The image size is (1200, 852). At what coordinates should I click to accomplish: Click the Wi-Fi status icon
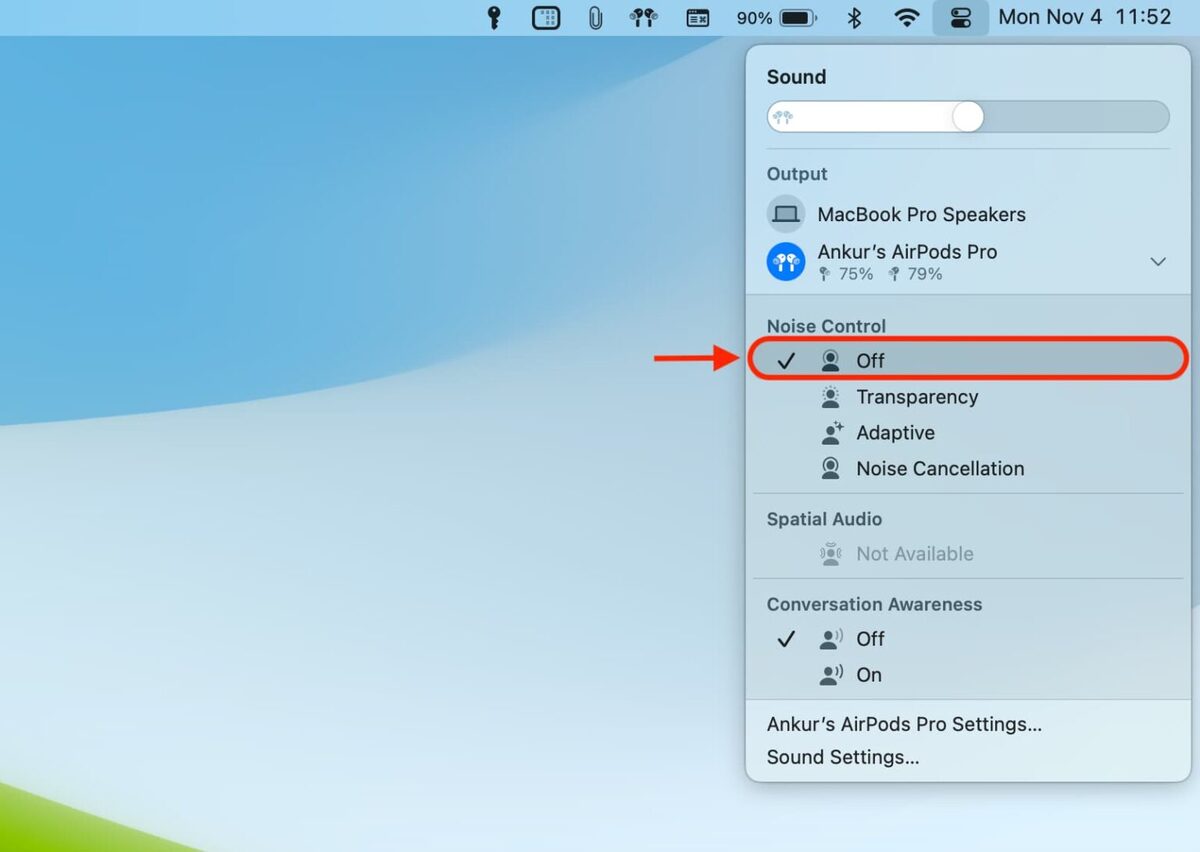907,18
